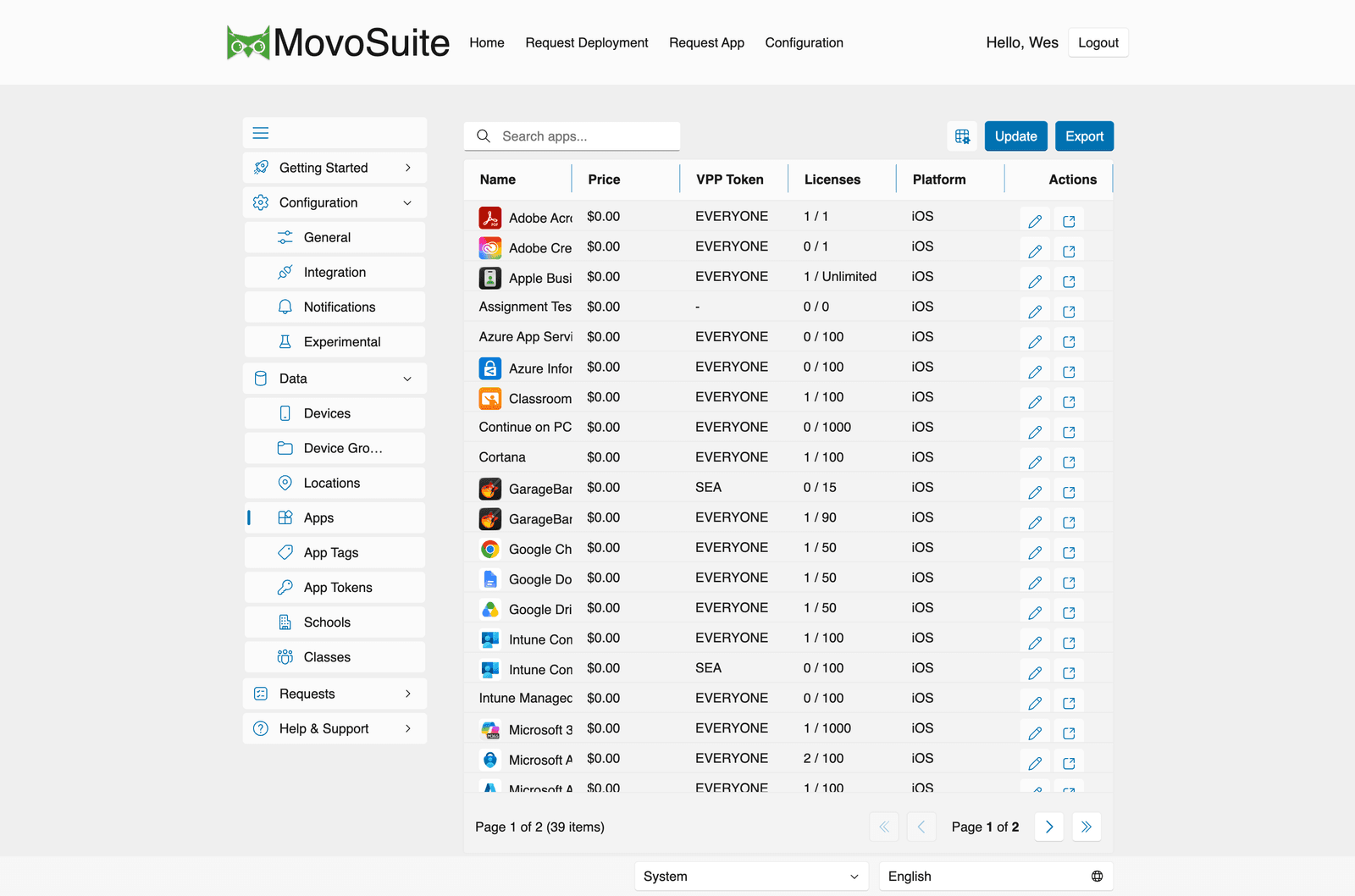Open external link for Google Docs row
This screenshot has width=1355, height=896.
pyautogui.click(x=1069, y=583)
